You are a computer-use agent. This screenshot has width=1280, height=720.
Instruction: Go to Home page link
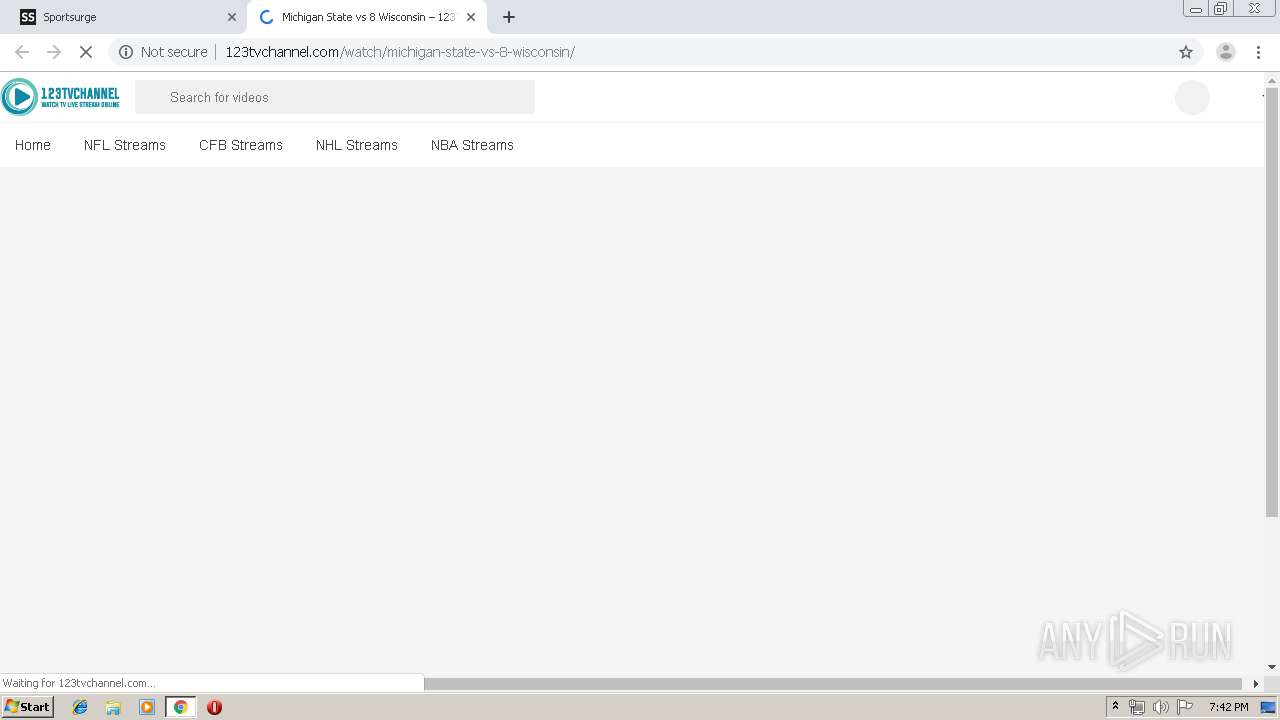tap(33, 145)
